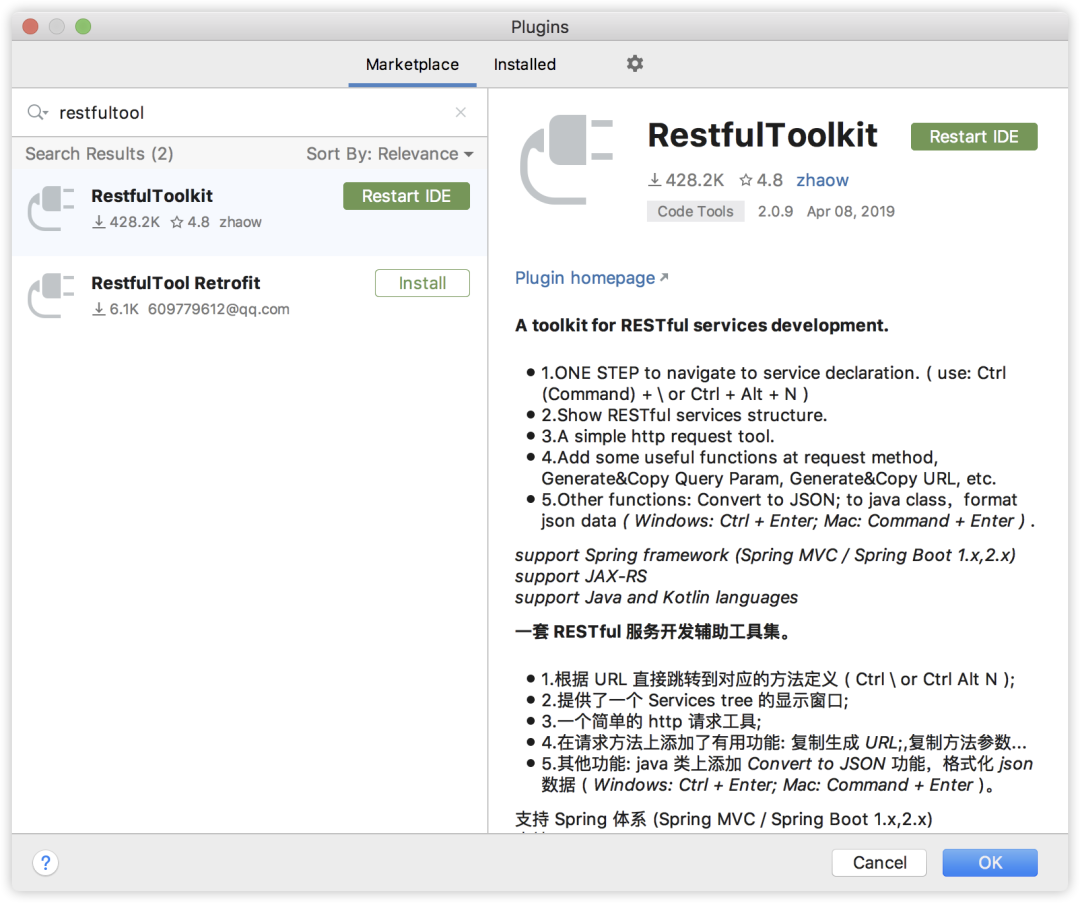Open the Sort By: Relevance dropdown
The height and width of the screenshot is (903, 1080).
389,154
